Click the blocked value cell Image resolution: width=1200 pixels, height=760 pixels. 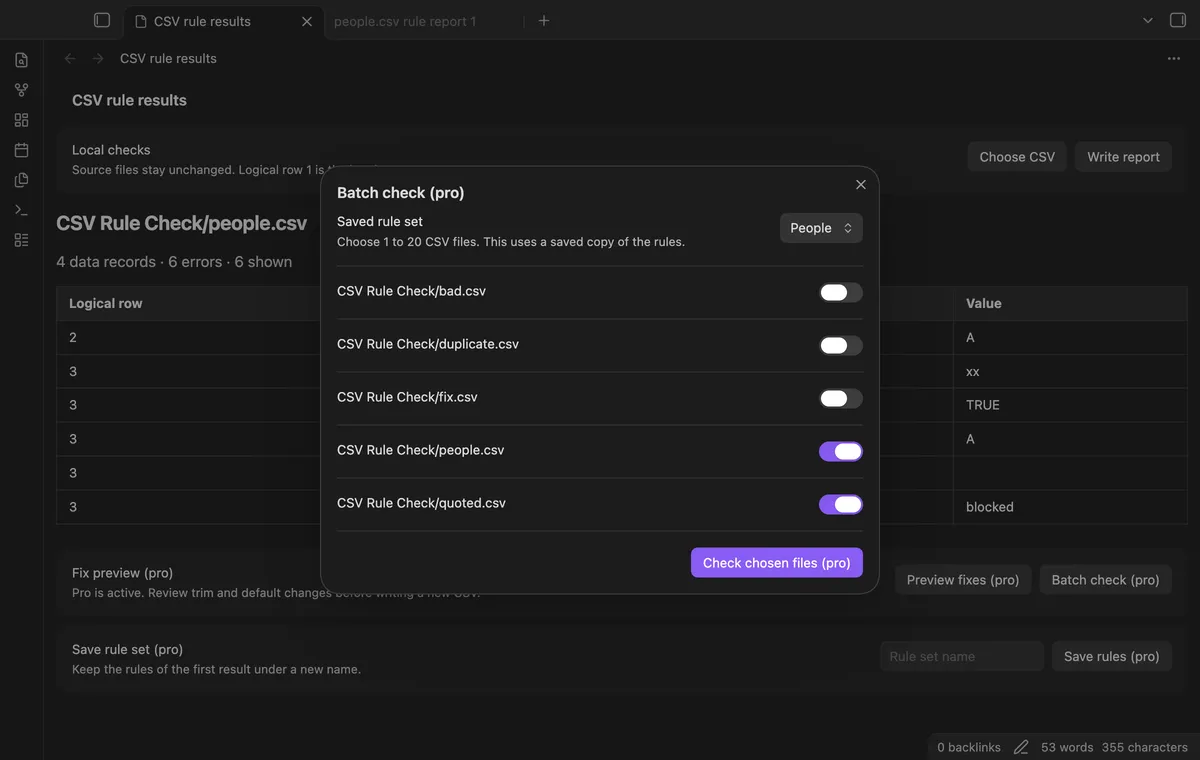tap(1070, 507)
